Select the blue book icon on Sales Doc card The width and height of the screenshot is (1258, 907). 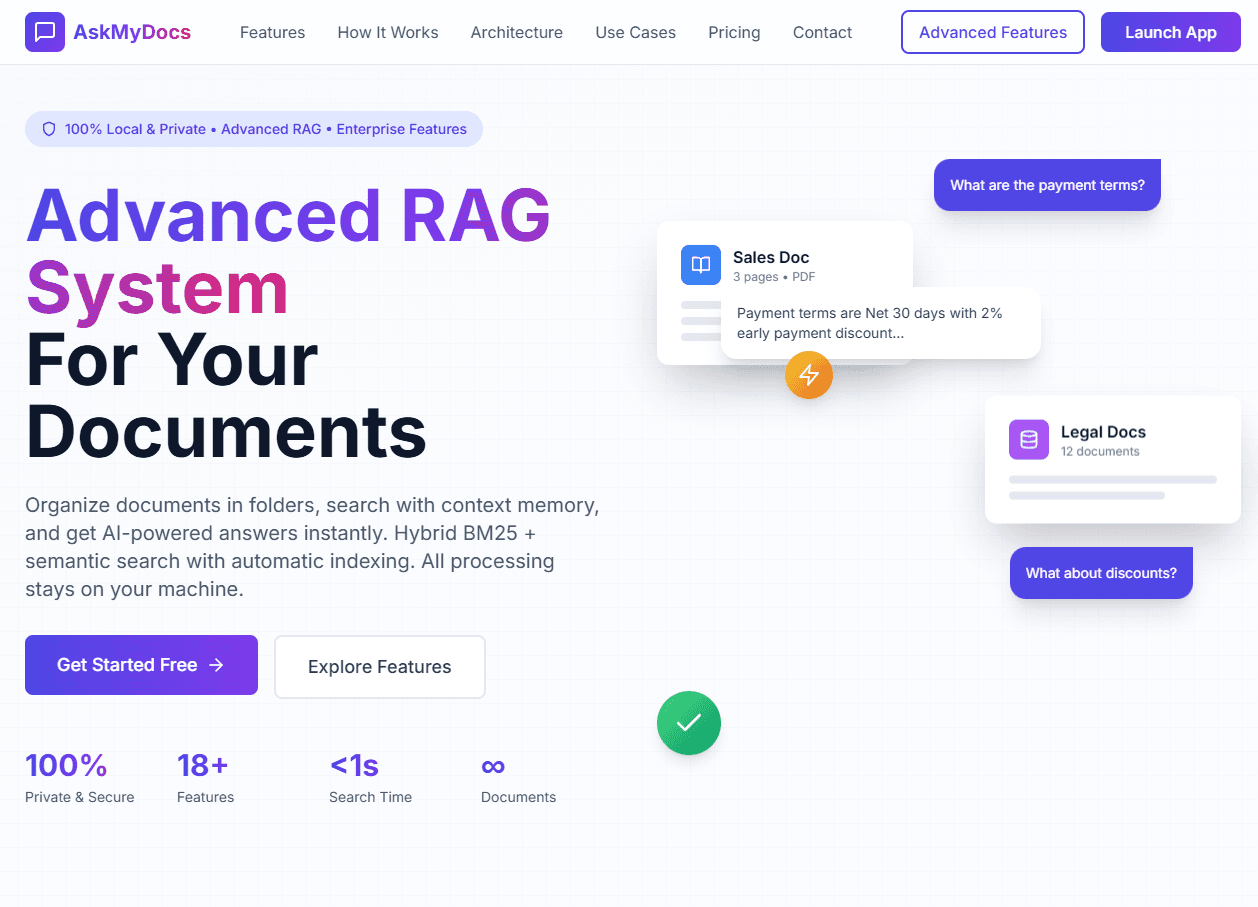[701, 265]
